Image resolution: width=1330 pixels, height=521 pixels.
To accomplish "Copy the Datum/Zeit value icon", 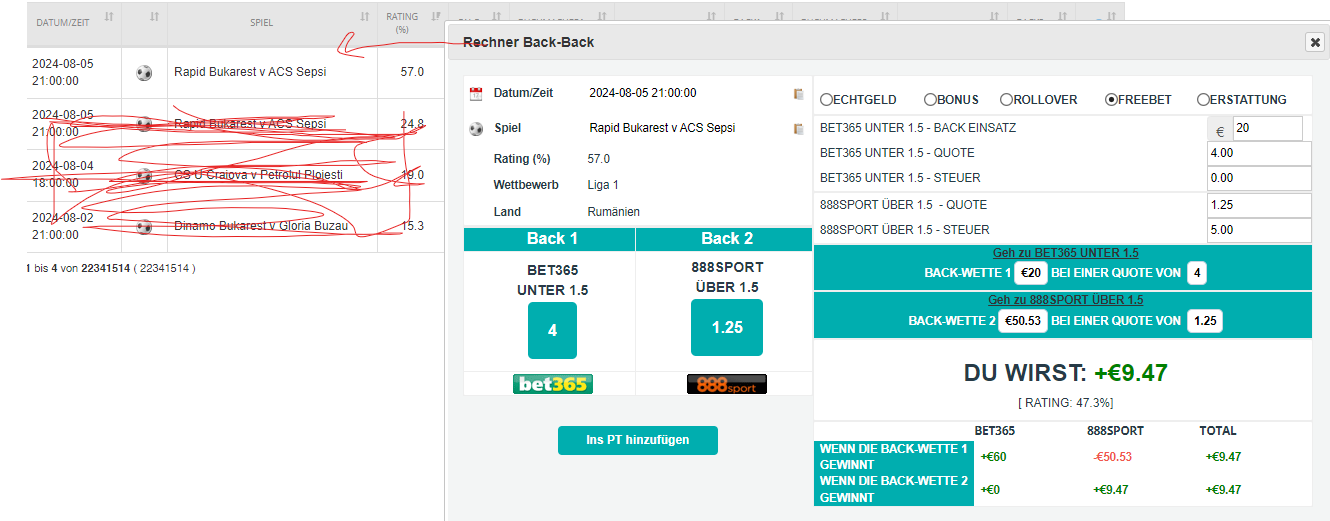I will (798, 94).
